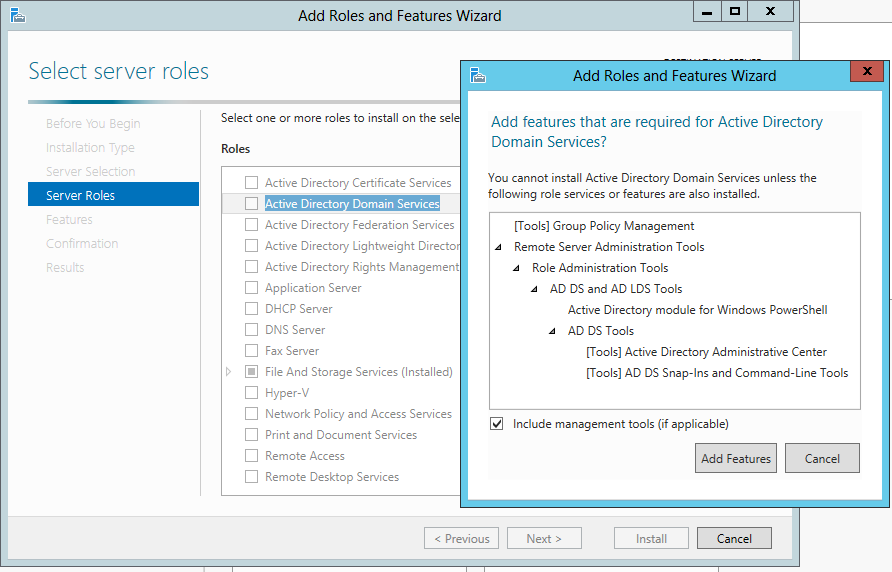Click the Previous button
Image resolution: width=892 pixels, height=572 pixels.
point(461,538)
